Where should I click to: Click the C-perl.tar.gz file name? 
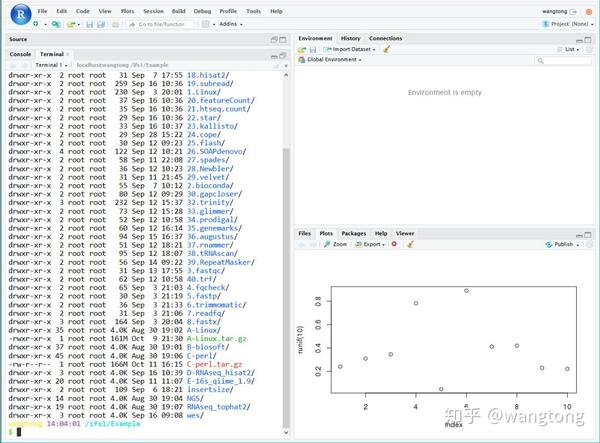214,364
